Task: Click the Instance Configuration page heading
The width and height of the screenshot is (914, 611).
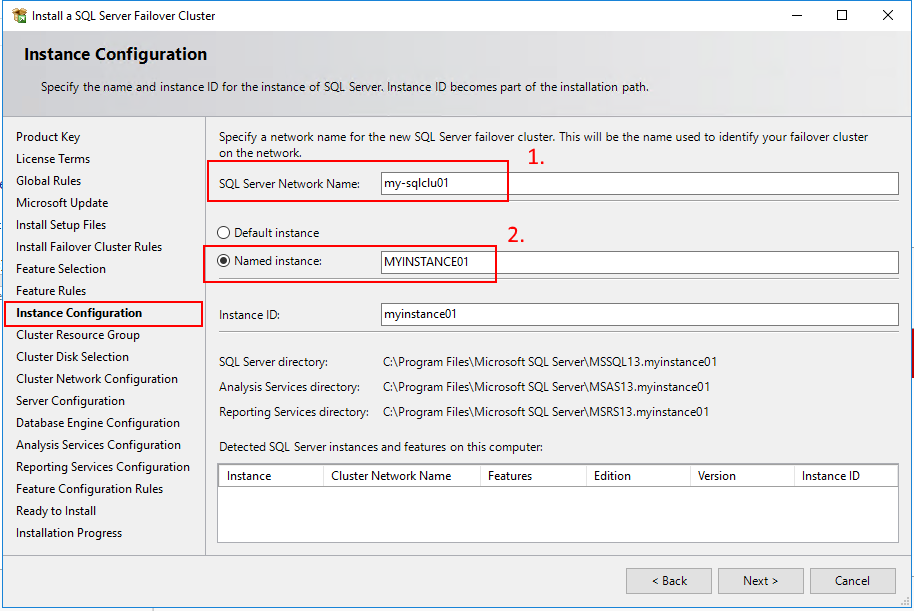Action: click(x=115, y=54)
